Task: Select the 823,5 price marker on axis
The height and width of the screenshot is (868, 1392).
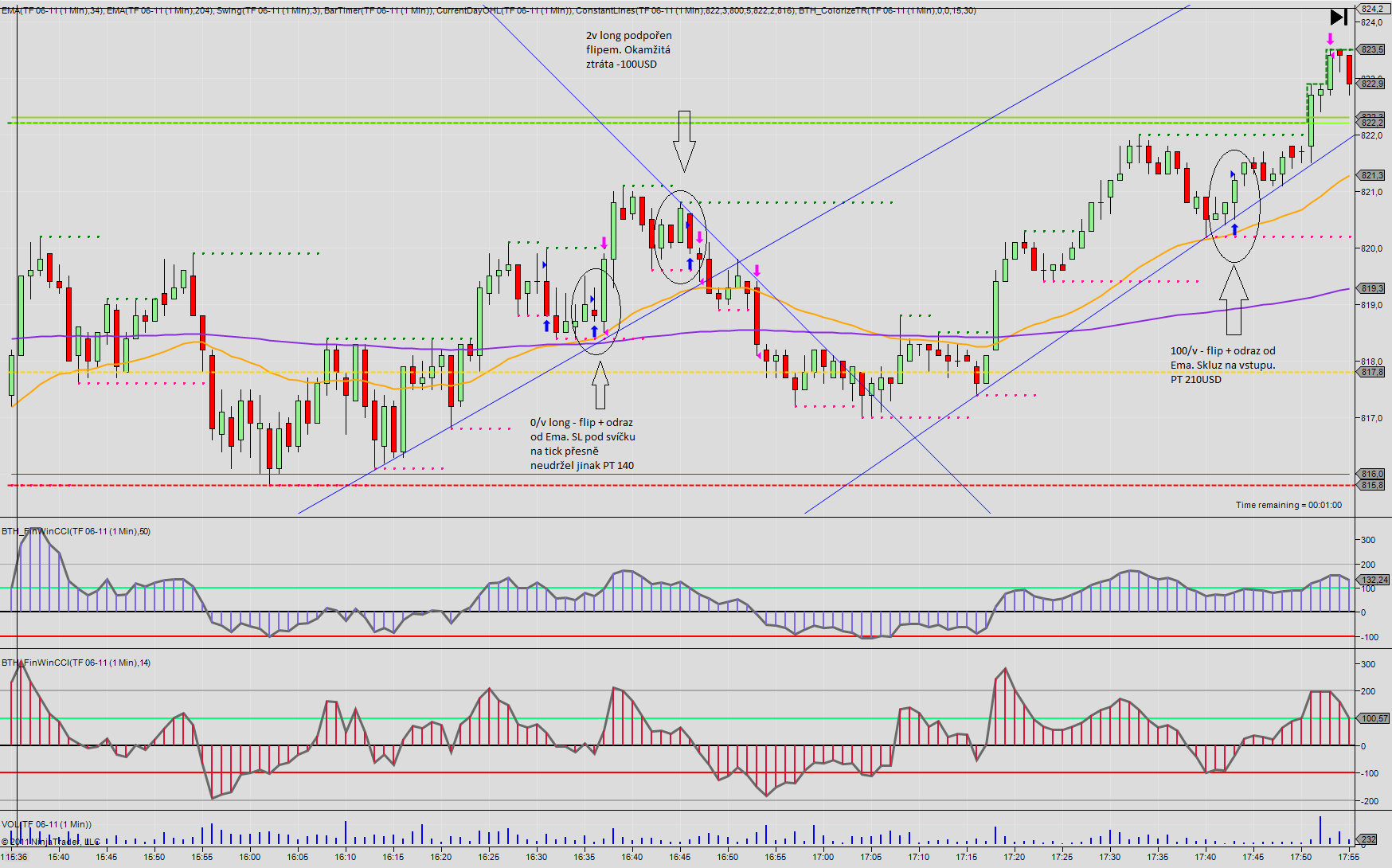Action: [x=1372, y=49]
